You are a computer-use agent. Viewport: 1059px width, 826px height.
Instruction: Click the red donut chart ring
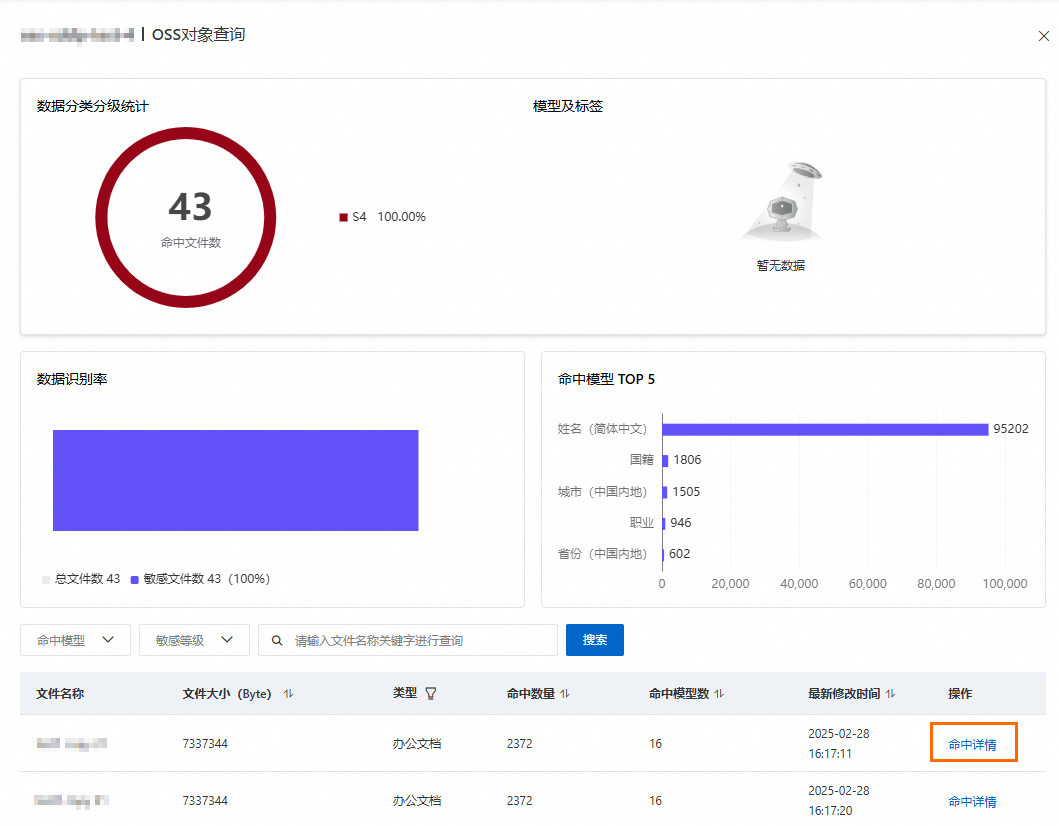(x=103, y=217)
